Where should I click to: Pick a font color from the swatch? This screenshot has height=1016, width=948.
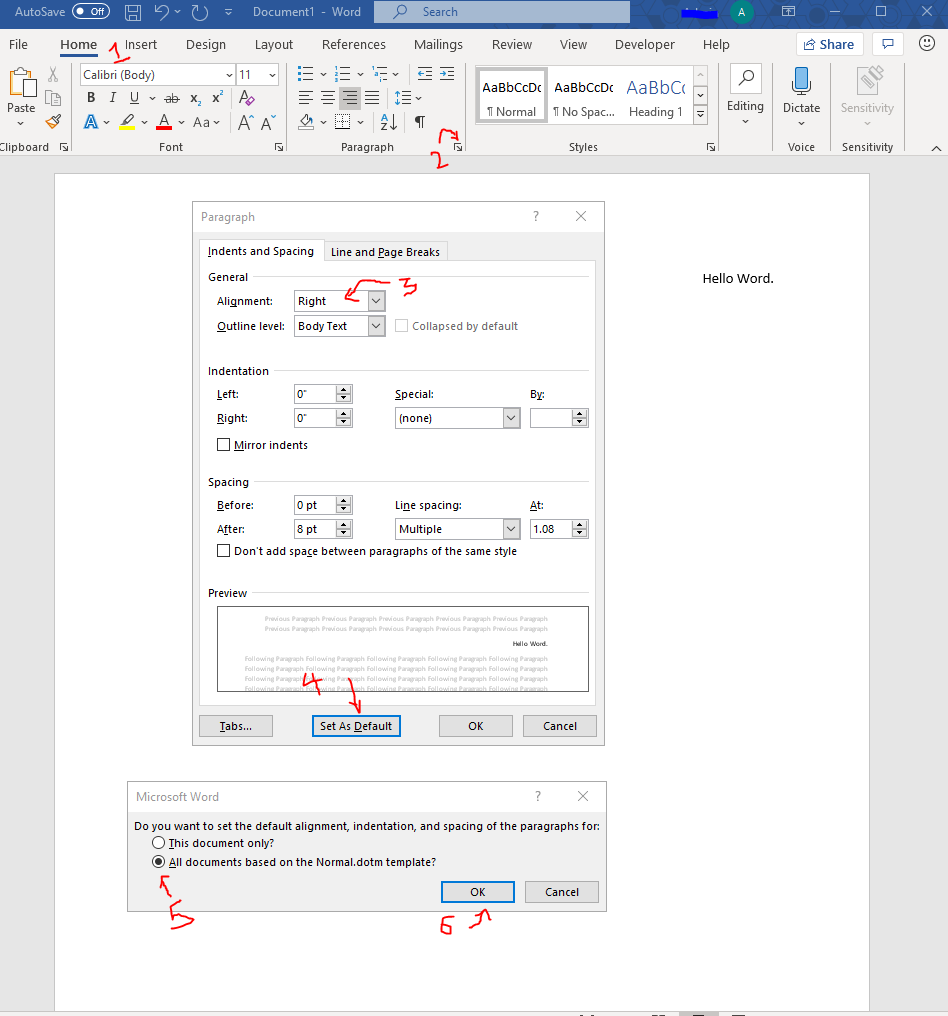[x=164, y=121]
